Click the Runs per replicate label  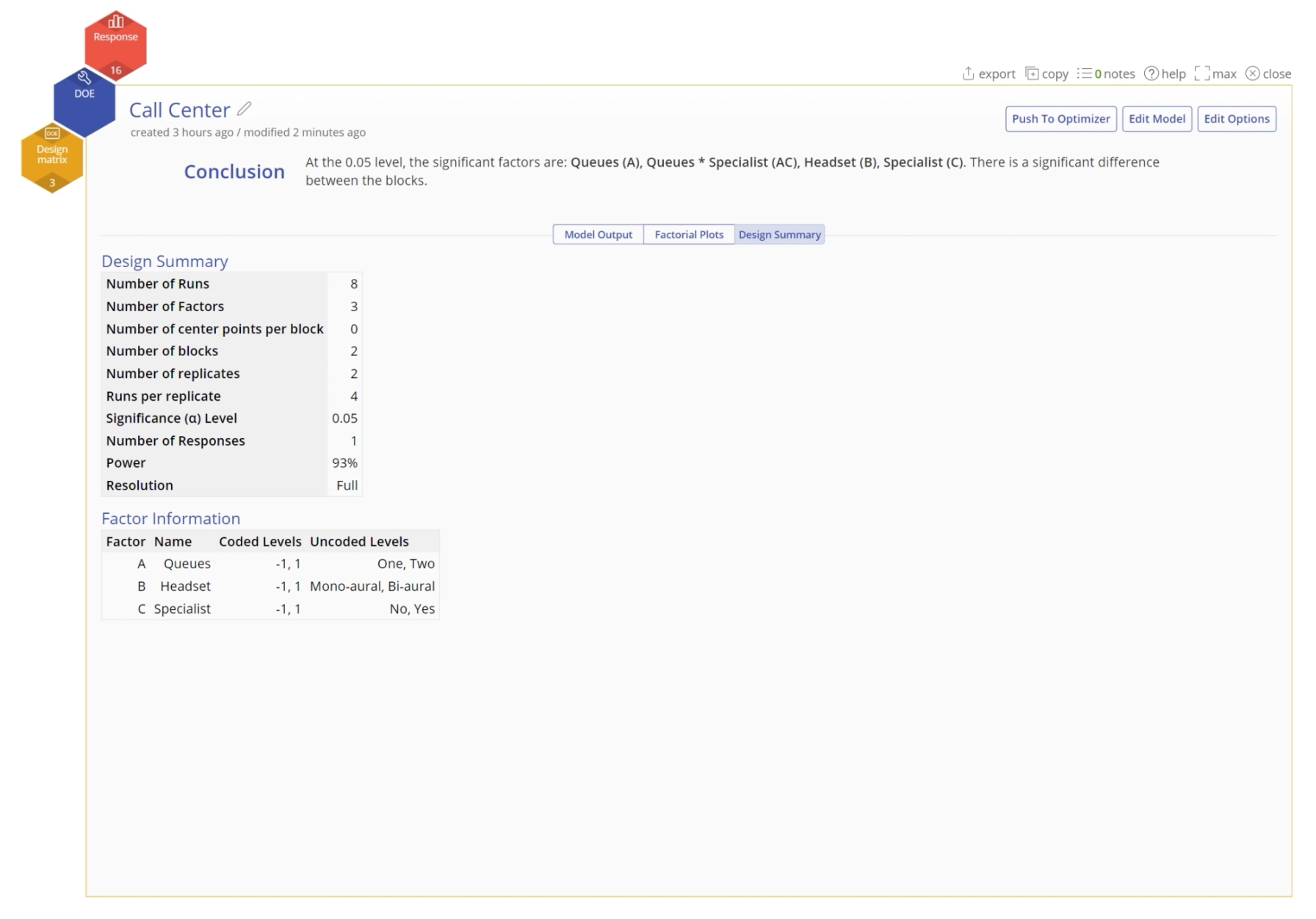(163, 396)
